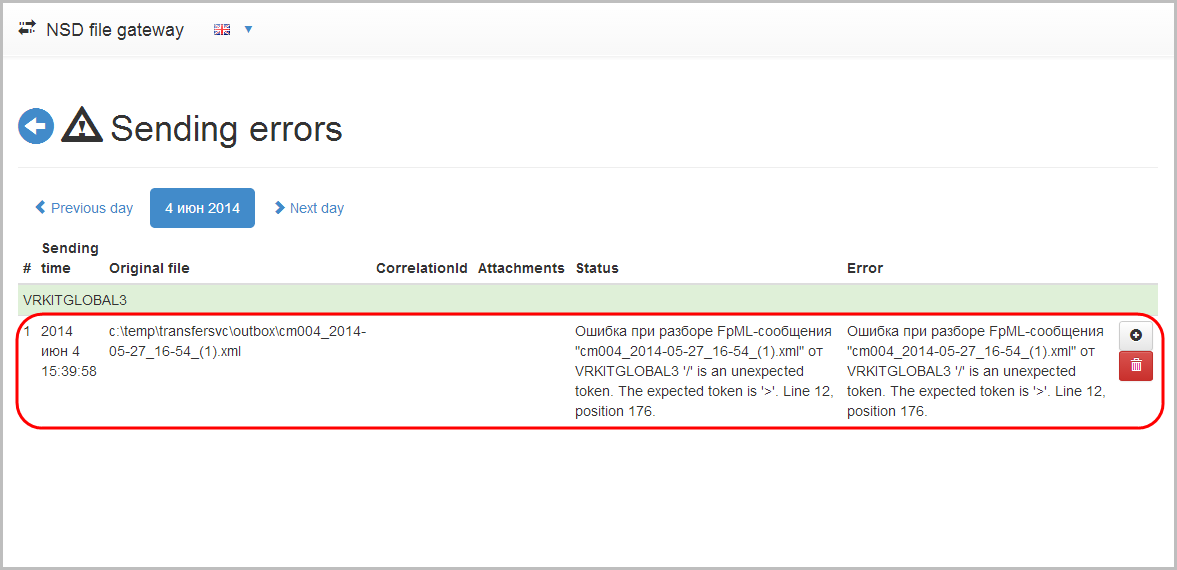
Task: Click the NSD file gateway transfer arrows icon
Action: (27, 29)
